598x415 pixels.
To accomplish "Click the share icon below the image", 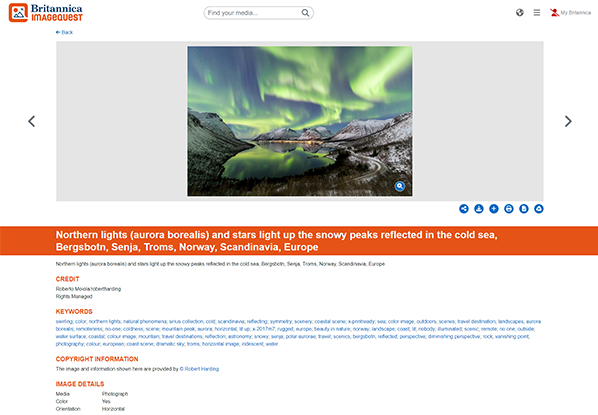I will coord(463,209).
